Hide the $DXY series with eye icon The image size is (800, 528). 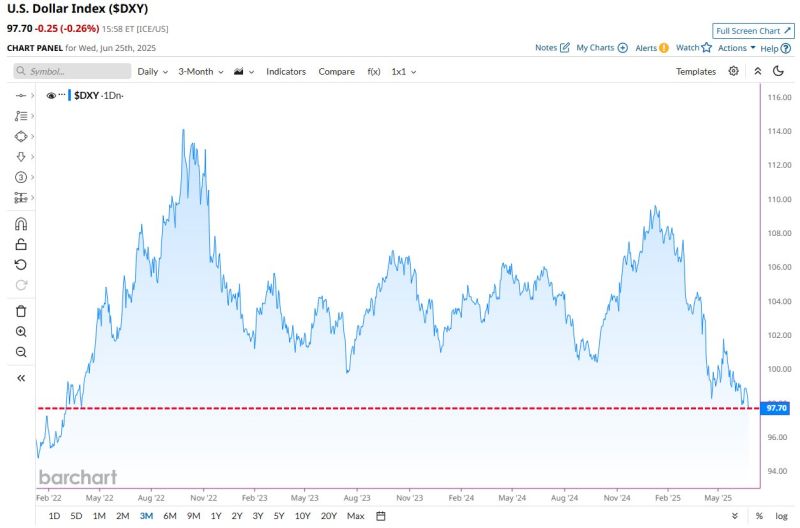[x=51, y=95]
